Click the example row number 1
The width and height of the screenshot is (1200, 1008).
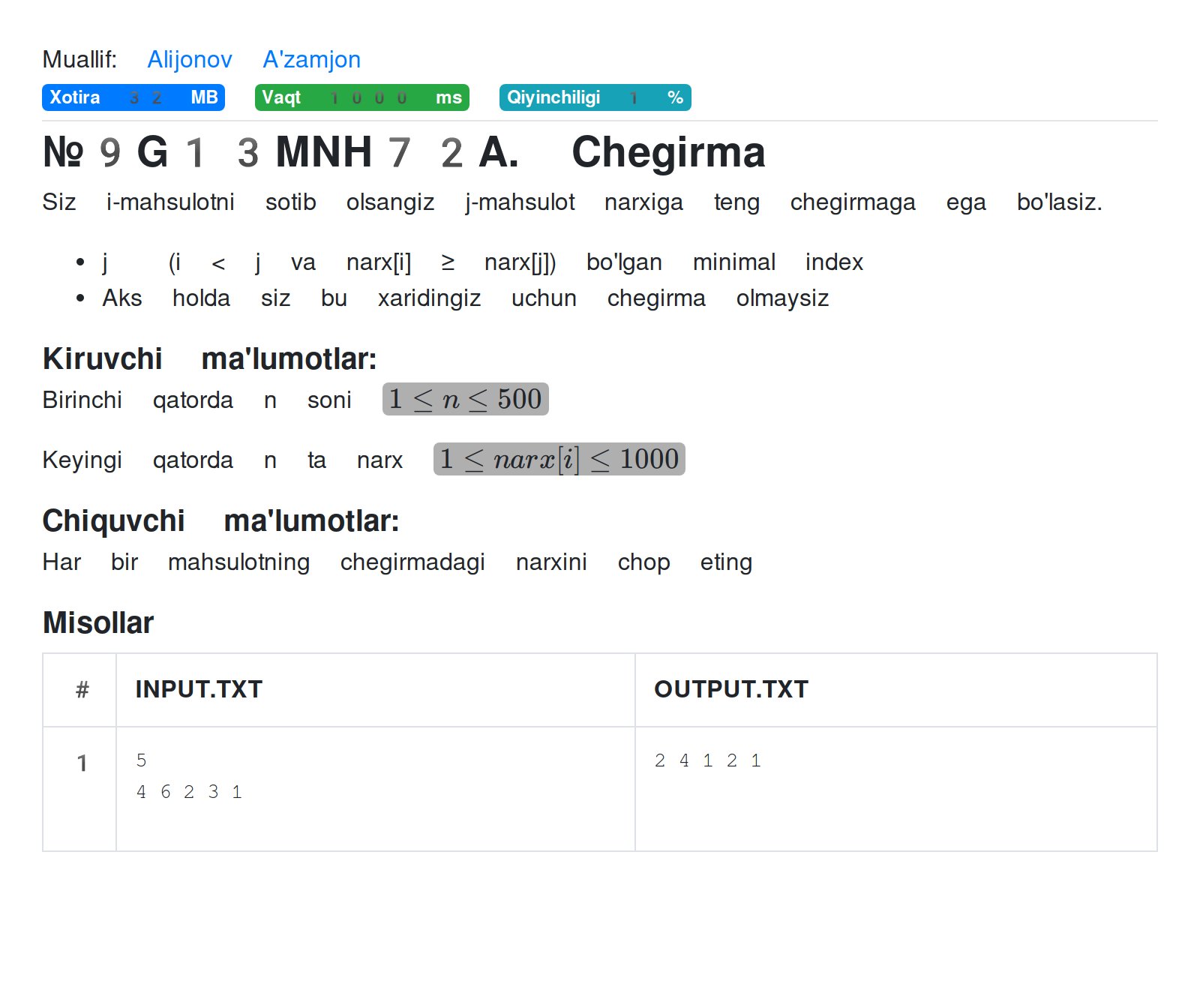(x=82, y=763)
